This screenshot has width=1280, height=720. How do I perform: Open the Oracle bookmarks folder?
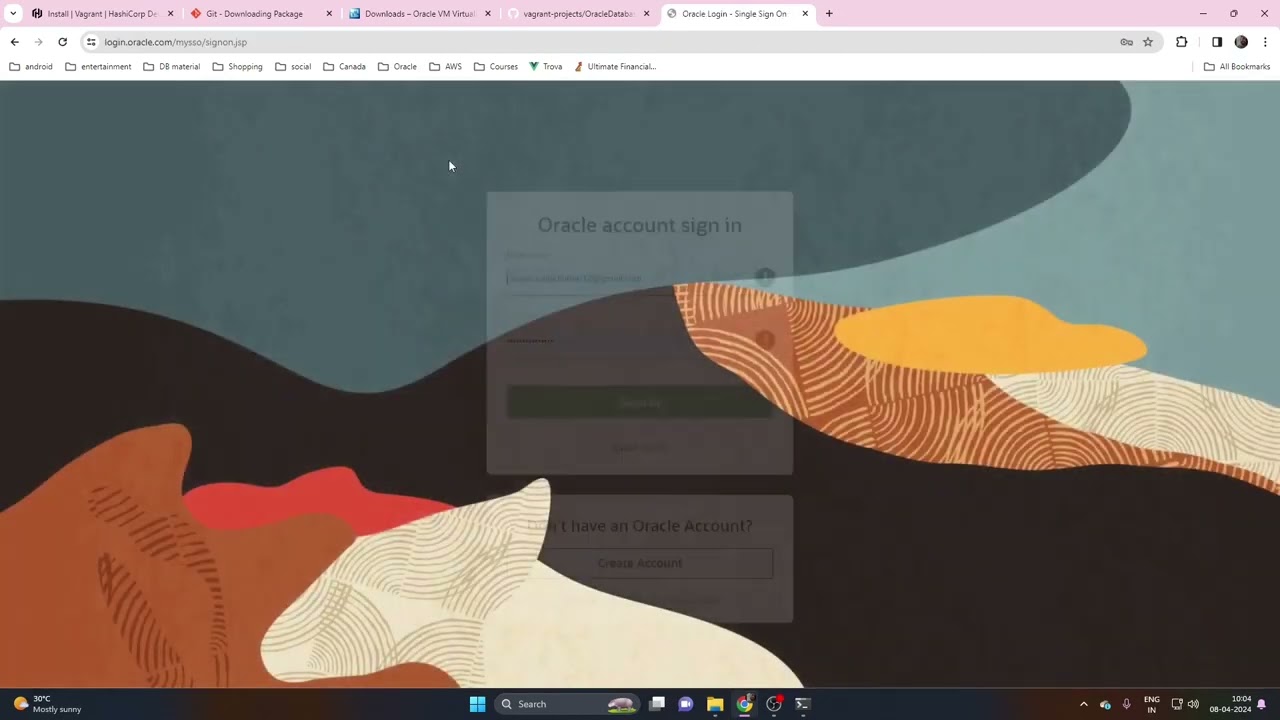397,67
